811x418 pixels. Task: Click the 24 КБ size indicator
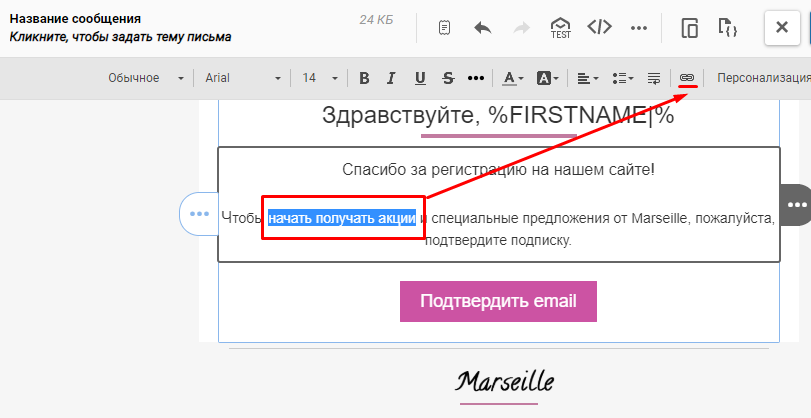pyautogui.click(x=376, y=20)
